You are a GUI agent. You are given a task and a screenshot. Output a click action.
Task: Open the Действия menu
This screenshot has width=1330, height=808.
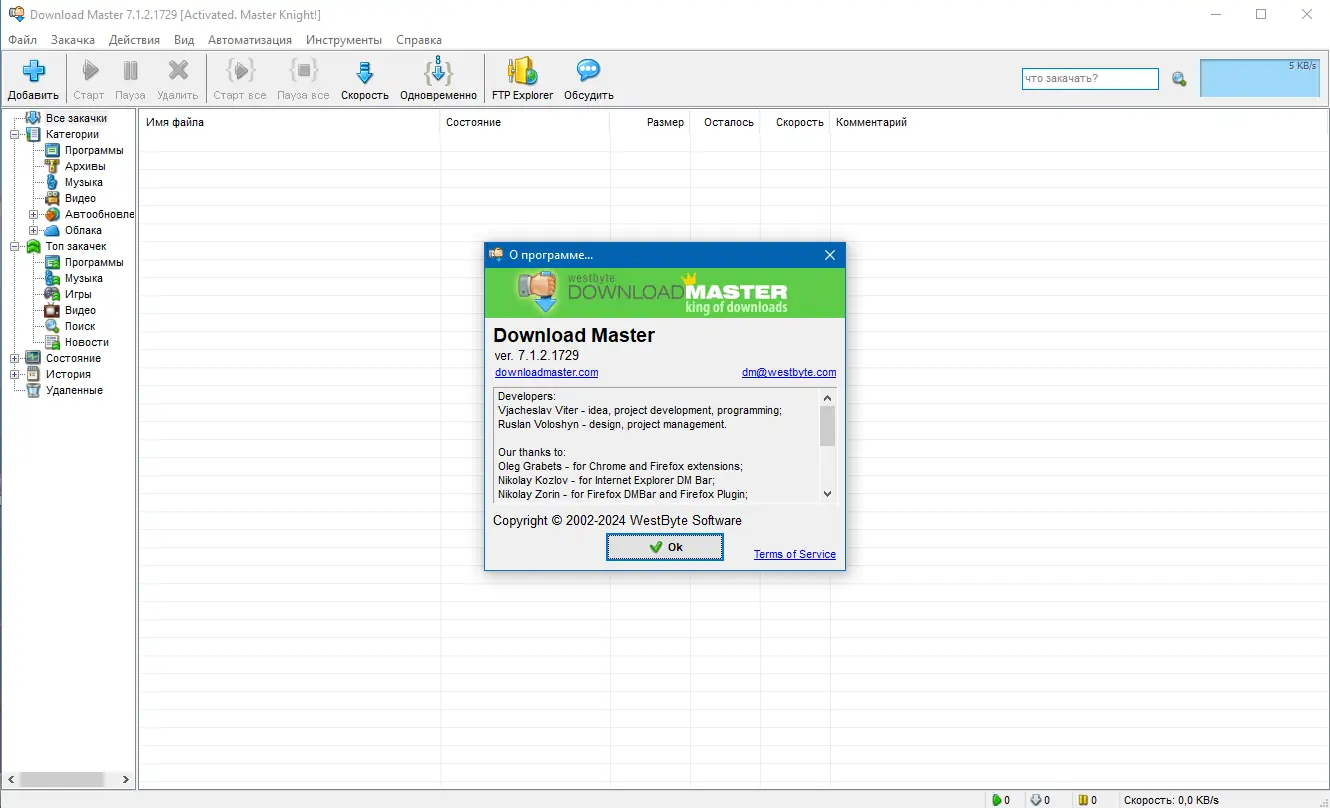[134, 40]
